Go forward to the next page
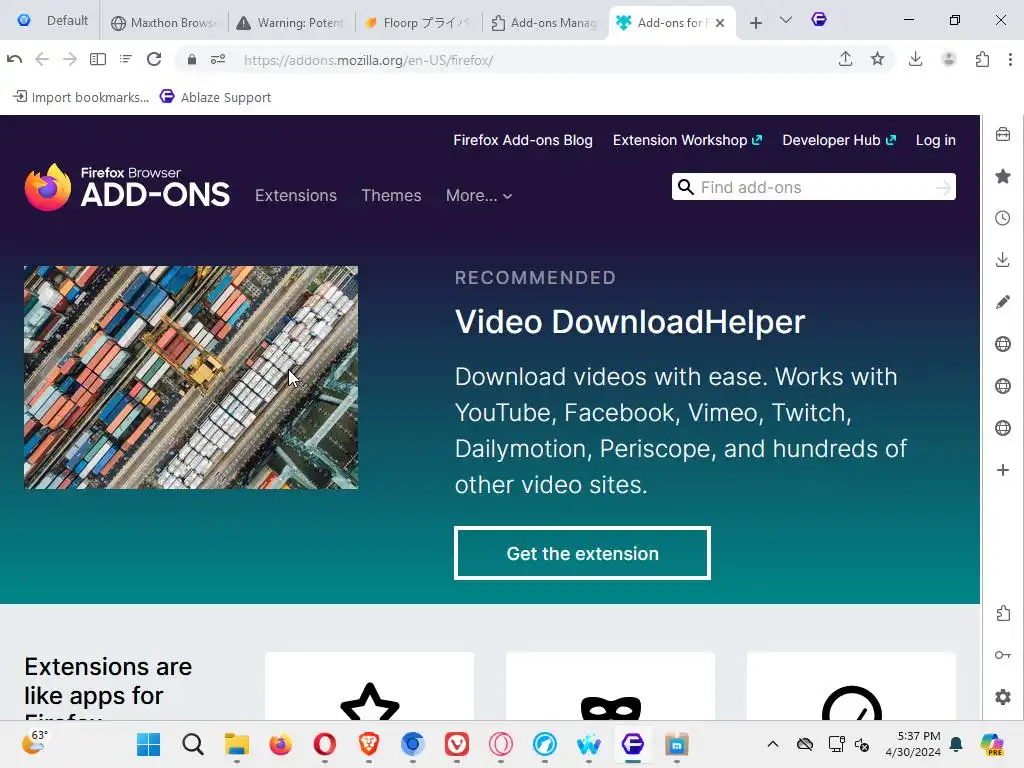The height and width of the screenshot is (768, 1024). point(70,59)
